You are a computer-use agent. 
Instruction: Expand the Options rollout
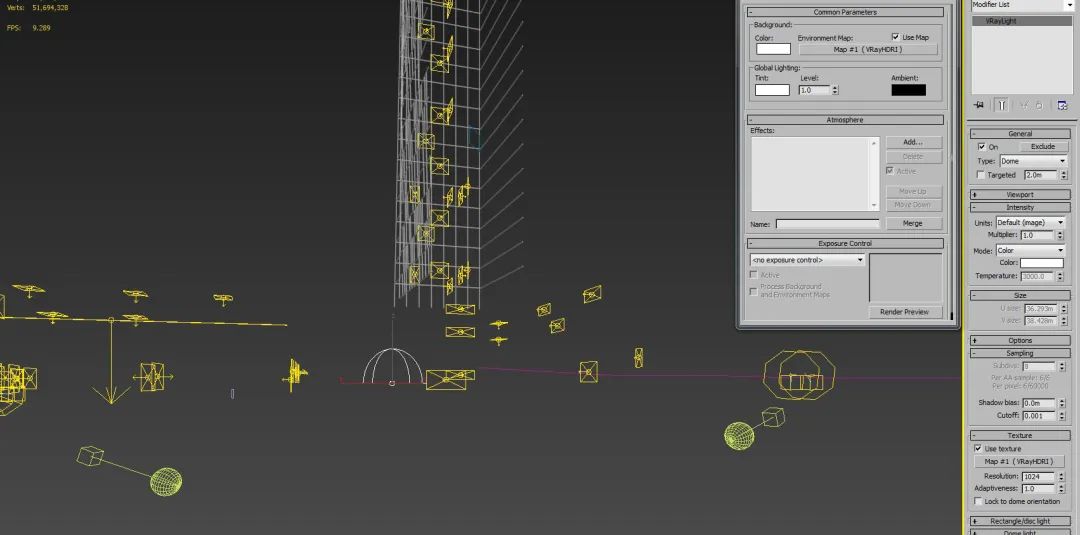(x=1020, y=341)
